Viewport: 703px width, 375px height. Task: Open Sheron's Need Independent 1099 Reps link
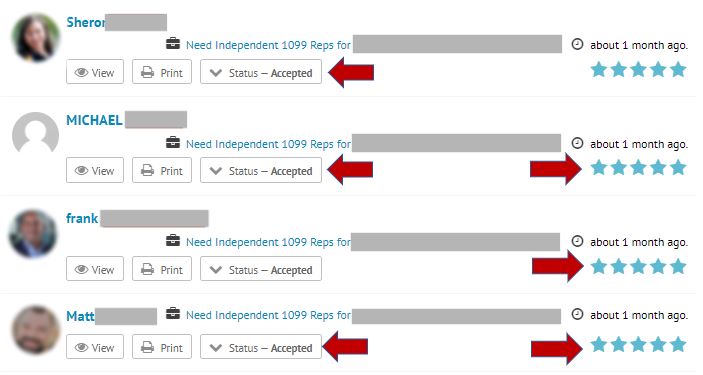268,45
